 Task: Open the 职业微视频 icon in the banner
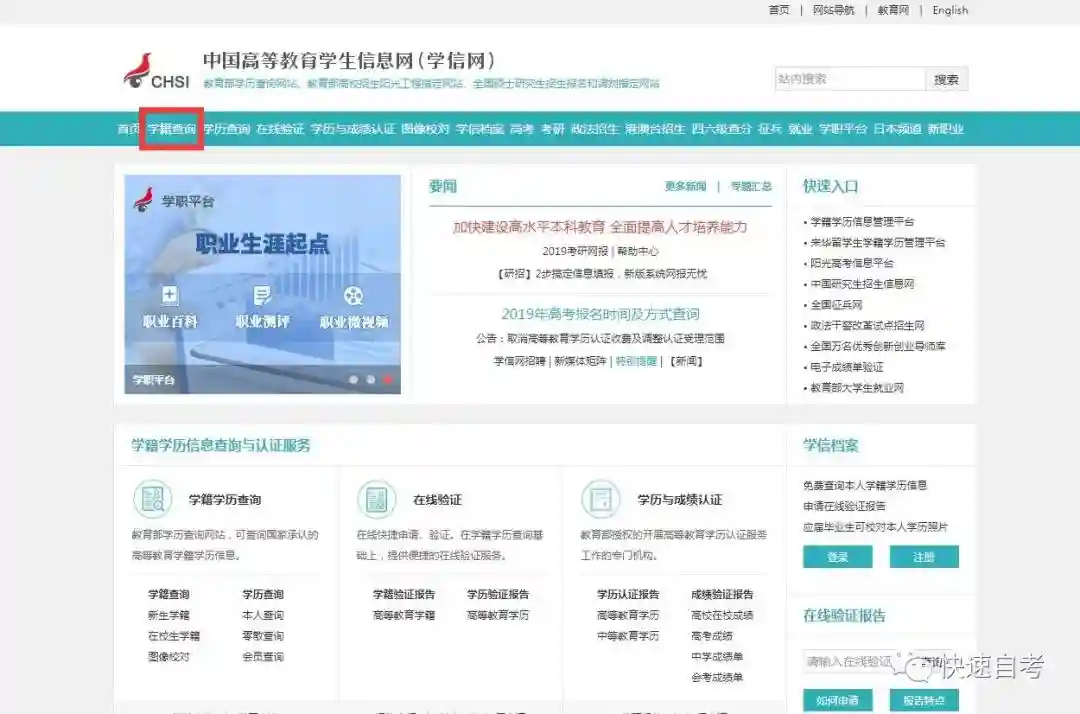[x=352, y=296]
